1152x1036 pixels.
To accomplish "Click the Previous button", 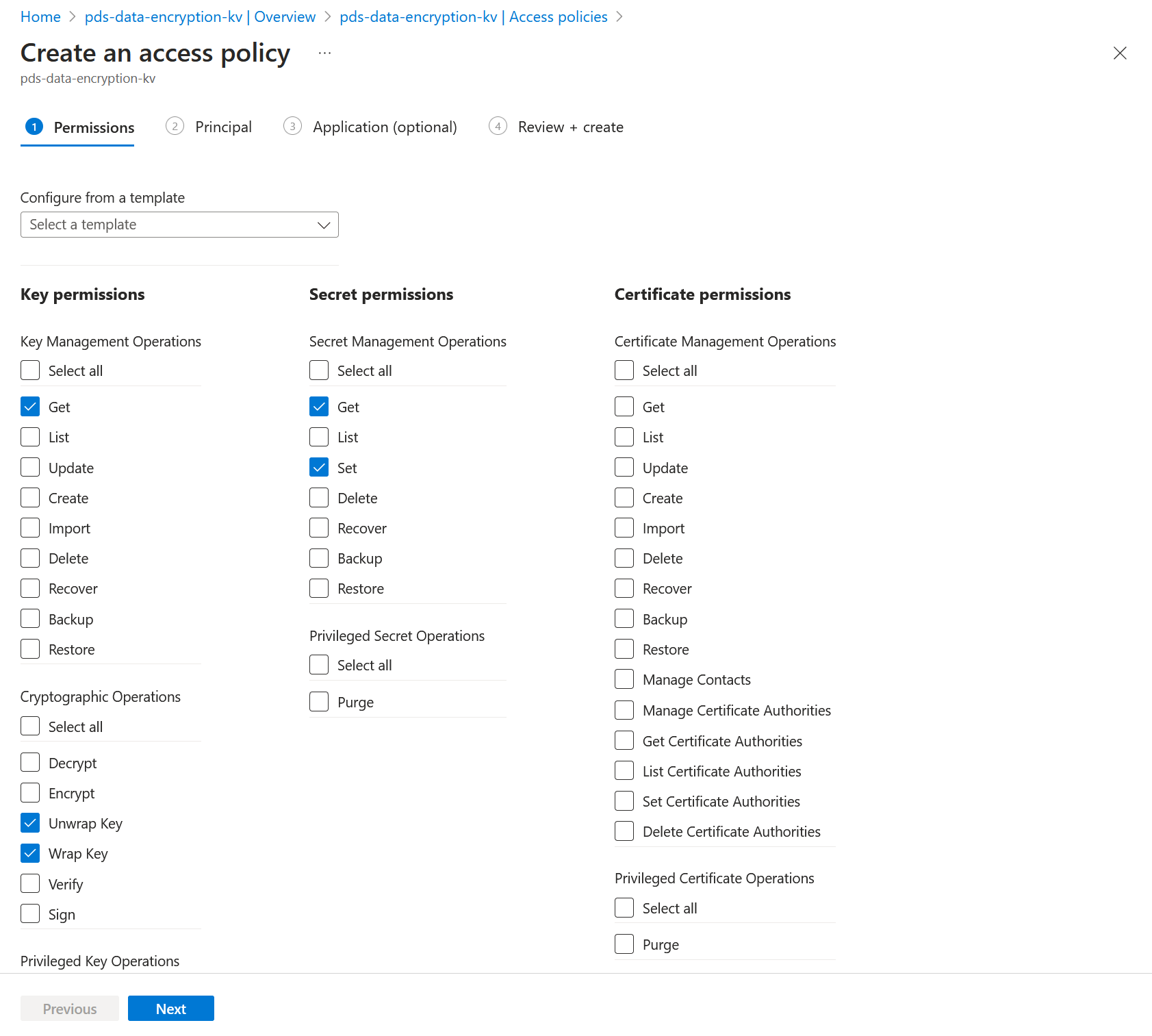I will point(69,1008).
